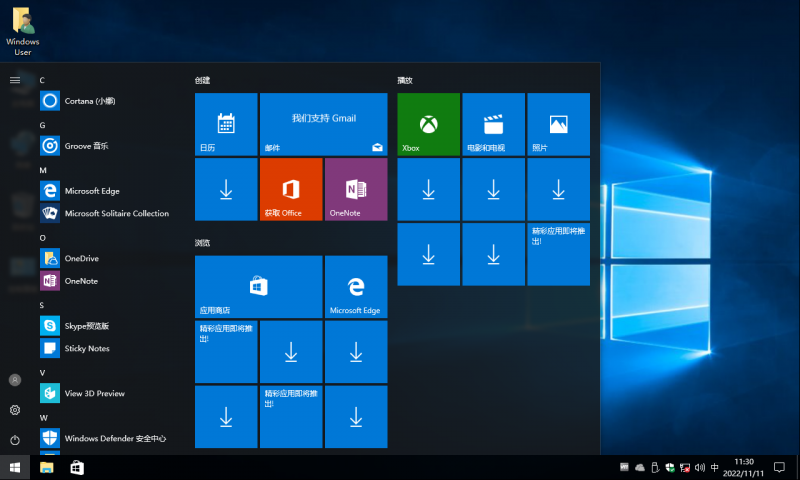Toggle the 中 input method indicator
Screen dimensions: 800x480
point(714,467)
